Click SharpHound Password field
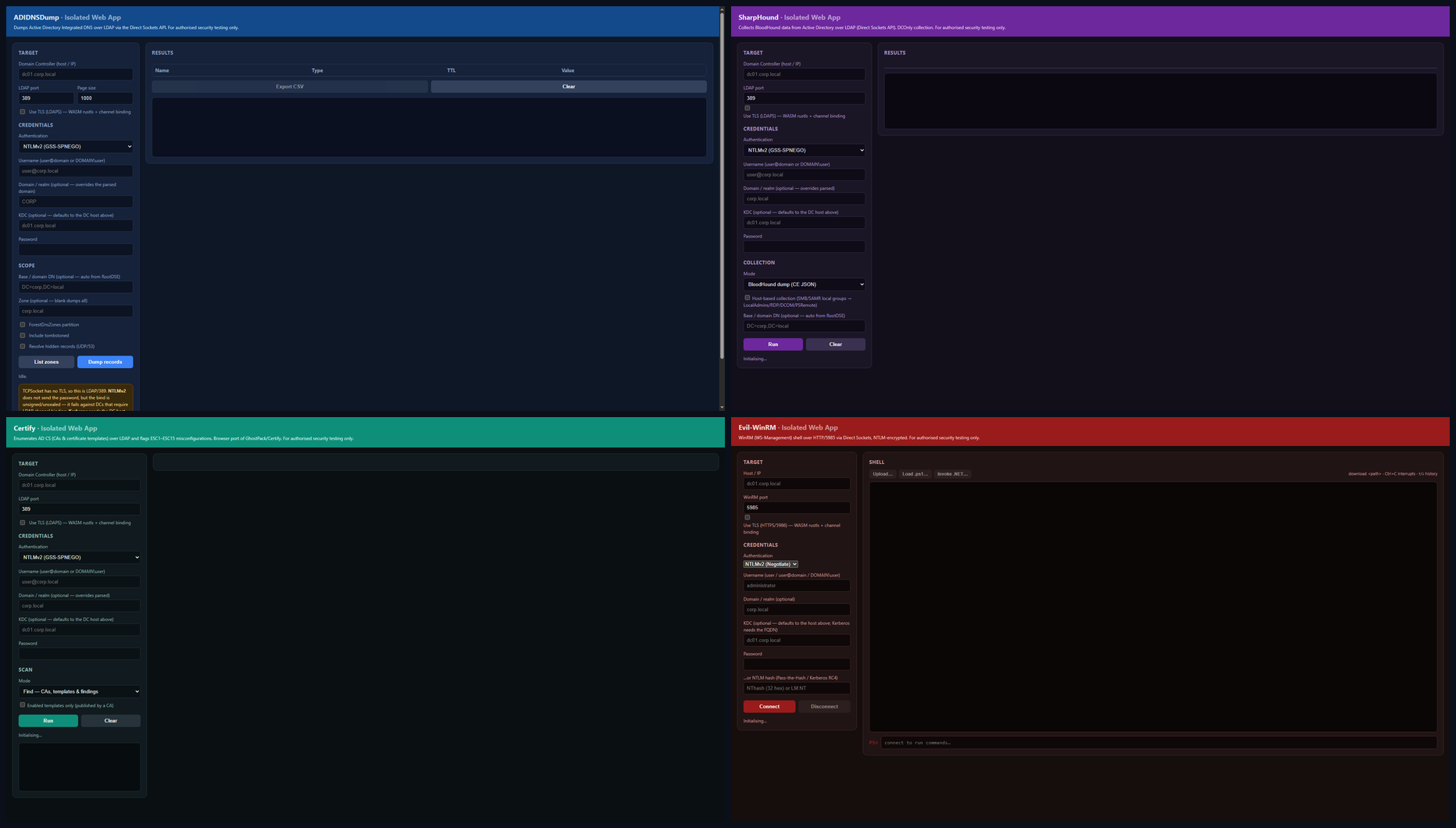The height and width of the screenshot is (828, 1456). tap(804, 247)
